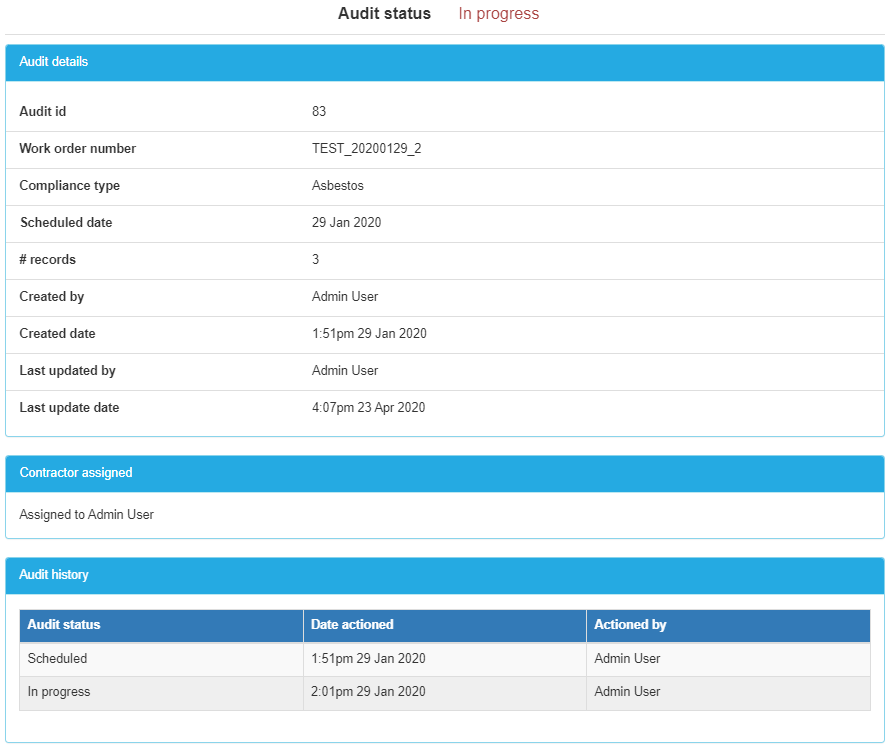The height and width of the screenshot is (751, 893).
Task: Select the Compliance type Asbestos value
Action: pyautogui.click(x=335, y=185)
